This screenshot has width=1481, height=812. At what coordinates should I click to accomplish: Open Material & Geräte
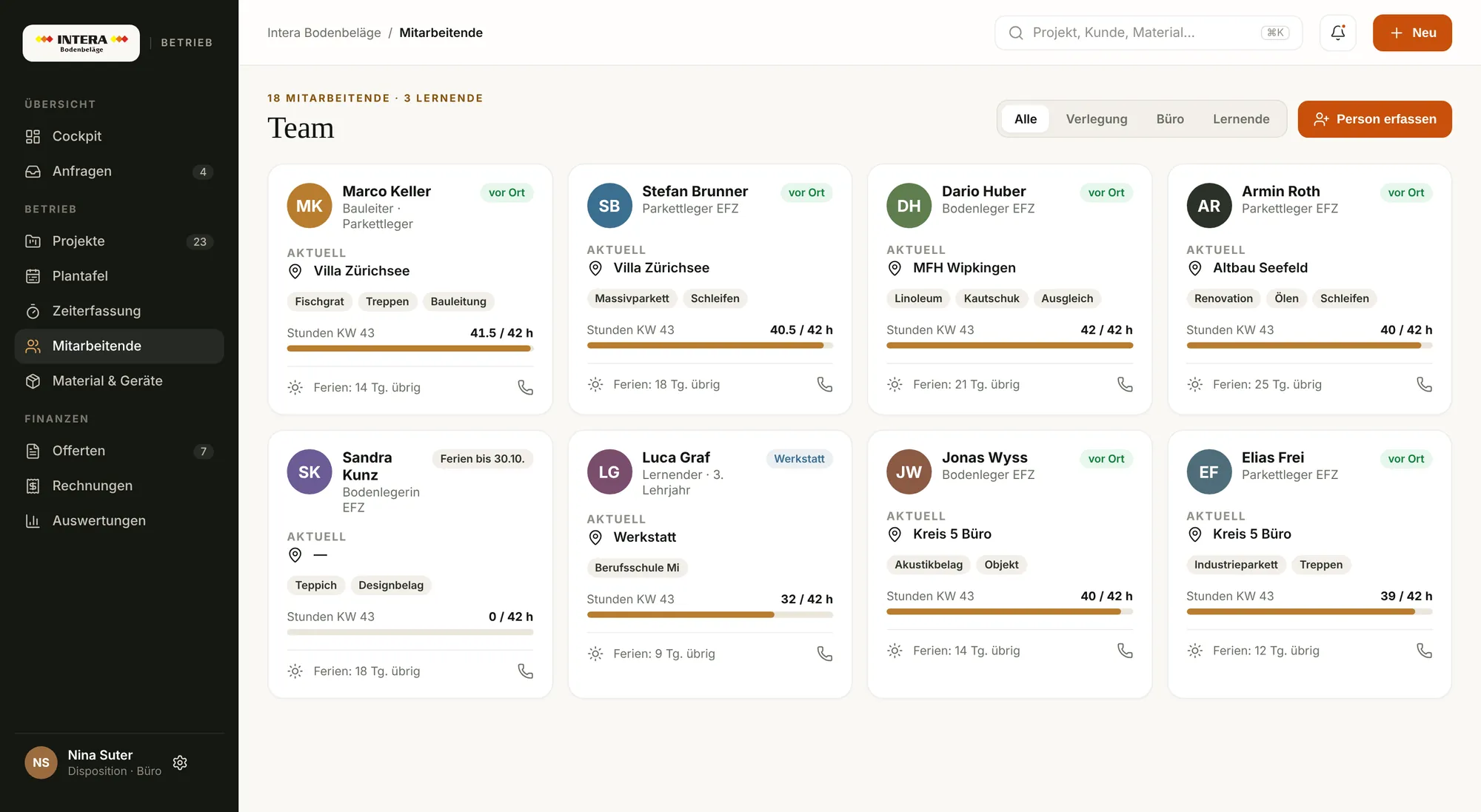click(x=119, y=380)
